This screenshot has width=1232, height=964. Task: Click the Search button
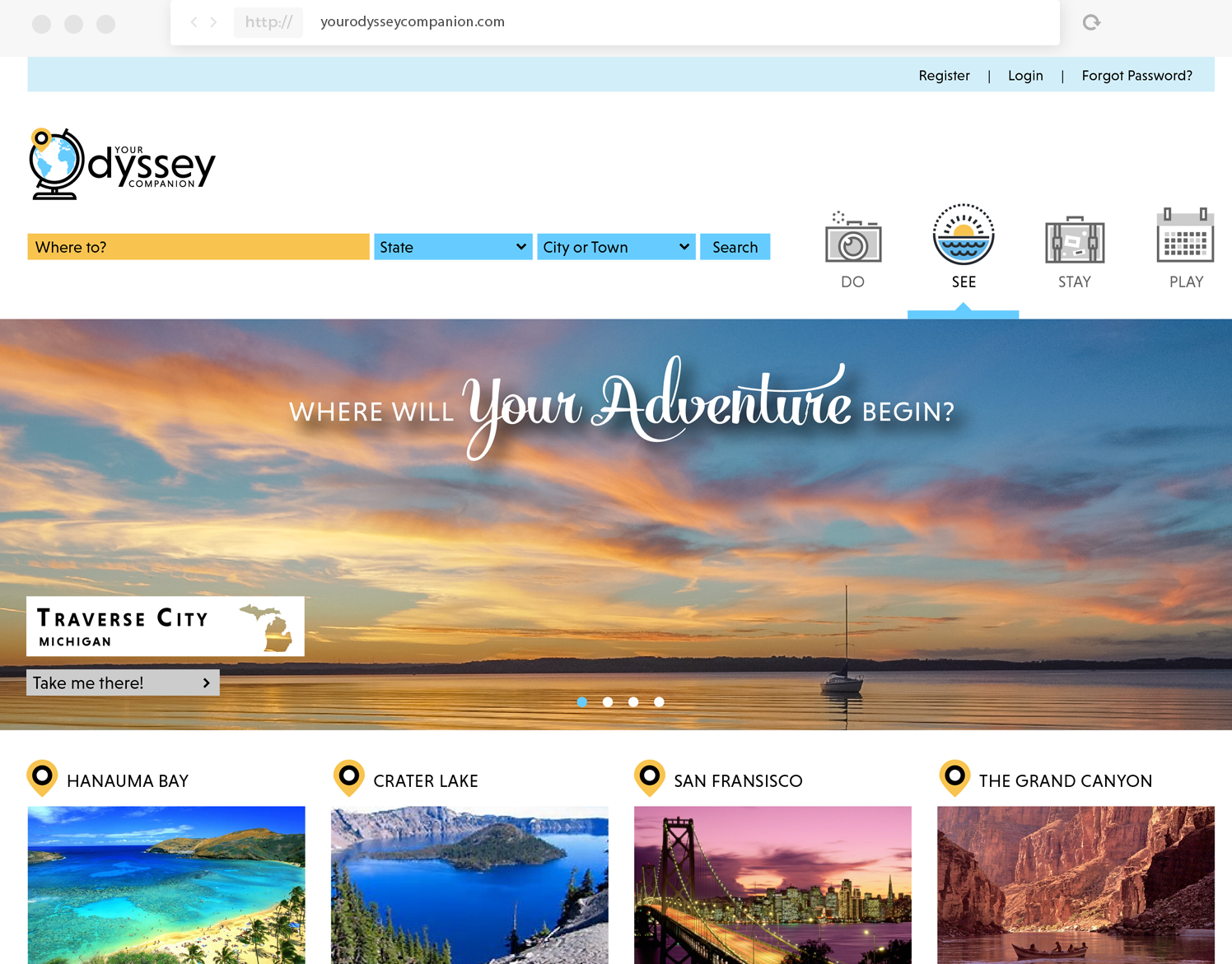coord(735,247)
